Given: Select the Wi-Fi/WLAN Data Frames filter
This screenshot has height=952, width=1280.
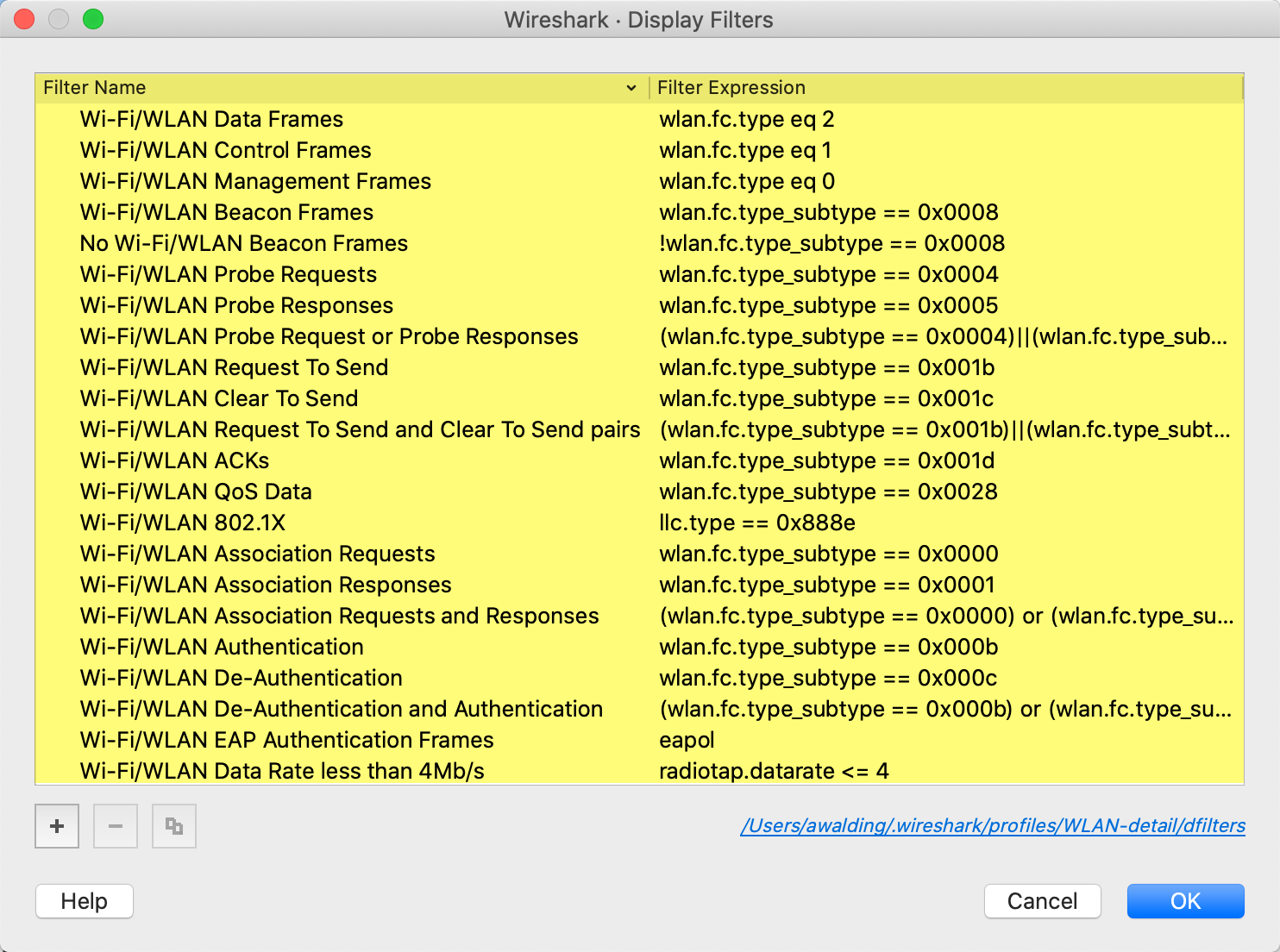Looking at the screenshot, I should [x=211, y=119].
